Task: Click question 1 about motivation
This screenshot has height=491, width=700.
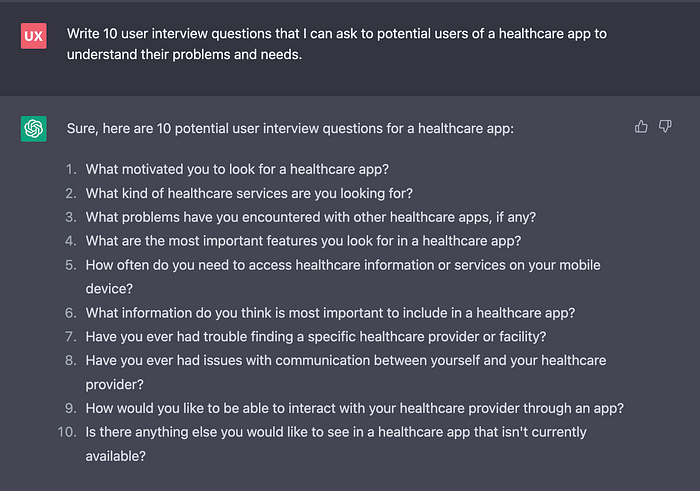Action: click(237, 169)
